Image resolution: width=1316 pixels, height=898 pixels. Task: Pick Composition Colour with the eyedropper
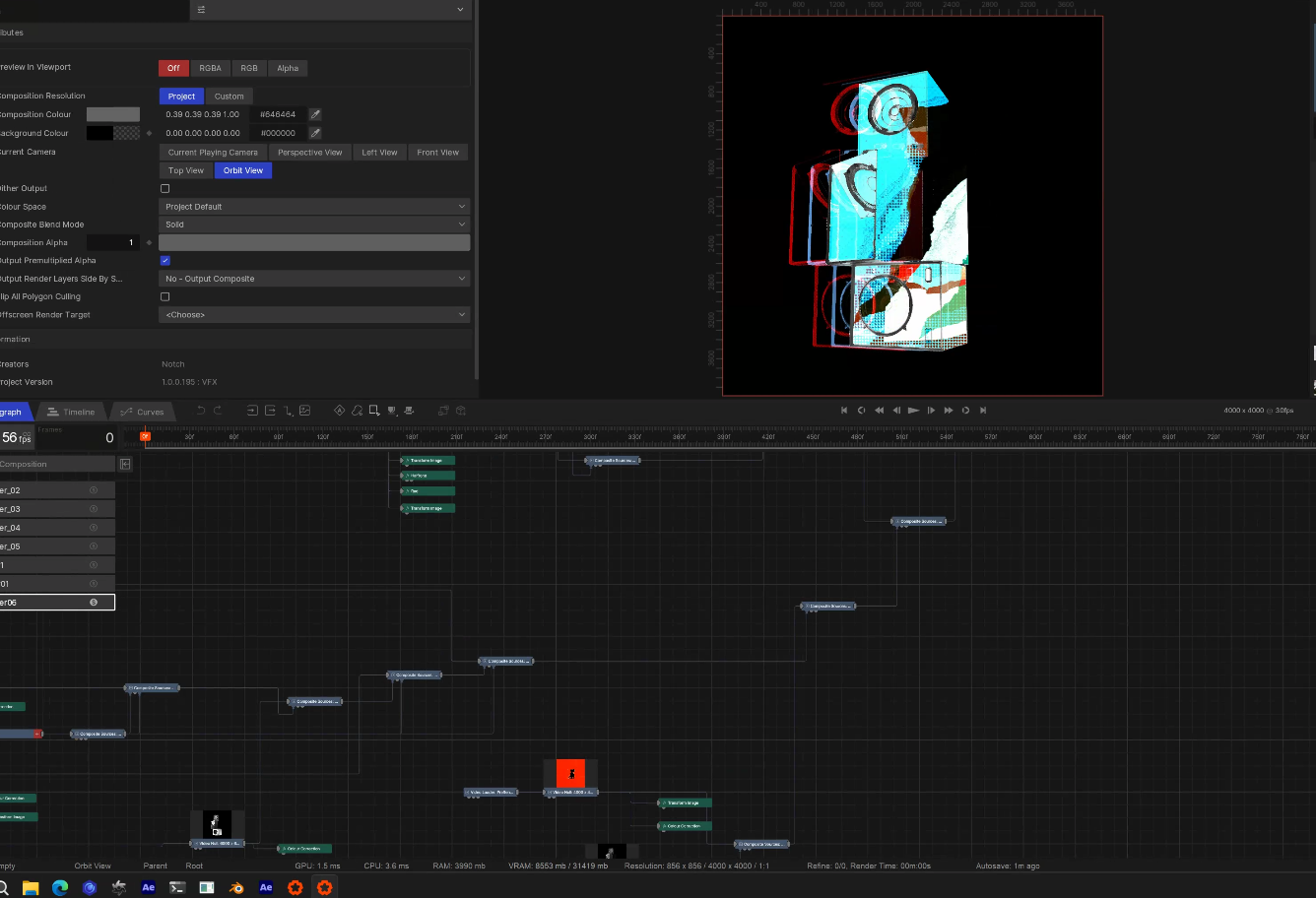coord(315,114)
